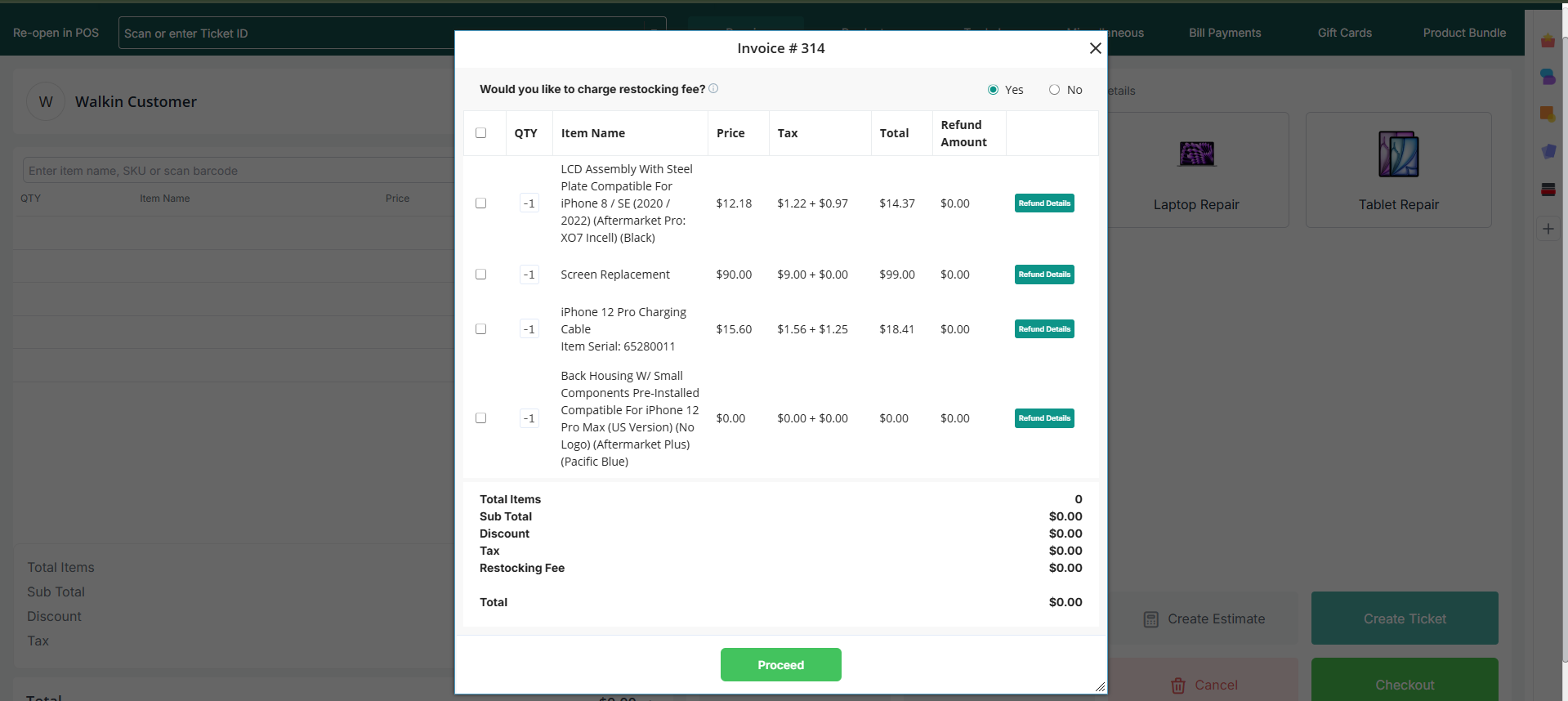
Task: Open the blue and purple chat bubbles sidebar icon
Action: [1548, 77]
